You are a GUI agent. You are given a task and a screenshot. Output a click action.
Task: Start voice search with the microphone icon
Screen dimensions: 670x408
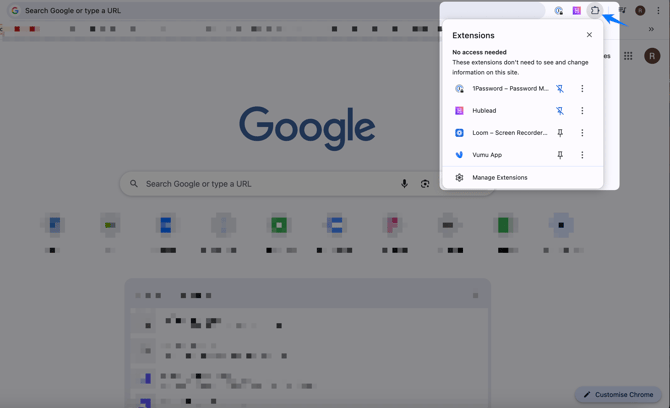(x=404, y=184)
